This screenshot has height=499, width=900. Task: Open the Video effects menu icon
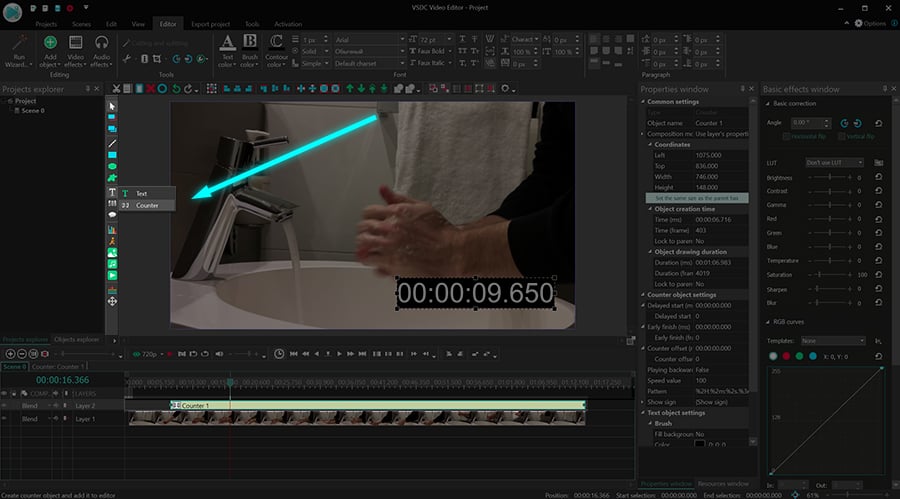pyautogui.click(x=76, y=43)
